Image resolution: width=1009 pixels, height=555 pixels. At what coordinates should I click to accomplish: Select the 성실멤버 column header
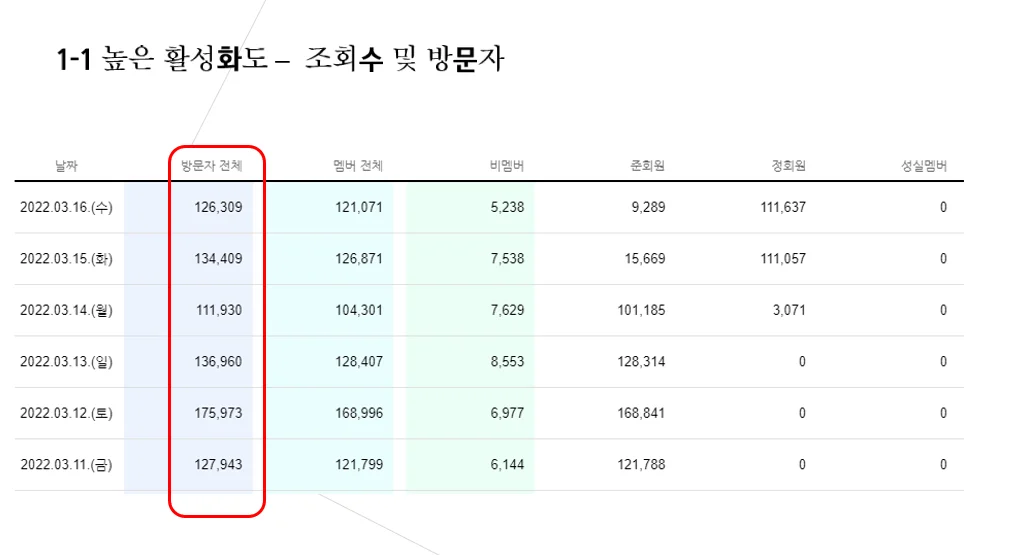click(923, 166)
